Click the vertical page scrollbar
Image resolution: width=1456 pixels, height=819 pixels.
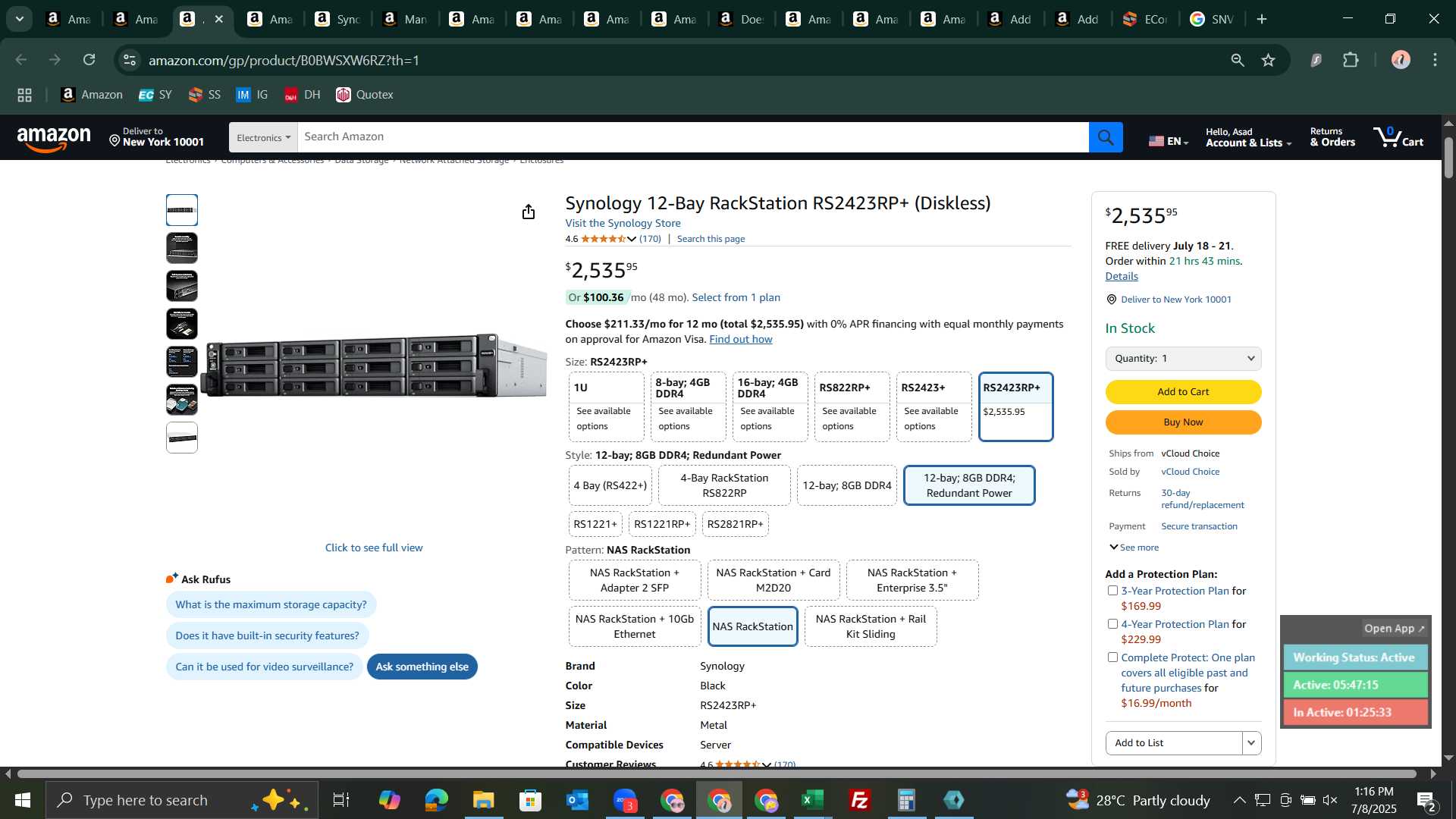tap(1448, 158)
